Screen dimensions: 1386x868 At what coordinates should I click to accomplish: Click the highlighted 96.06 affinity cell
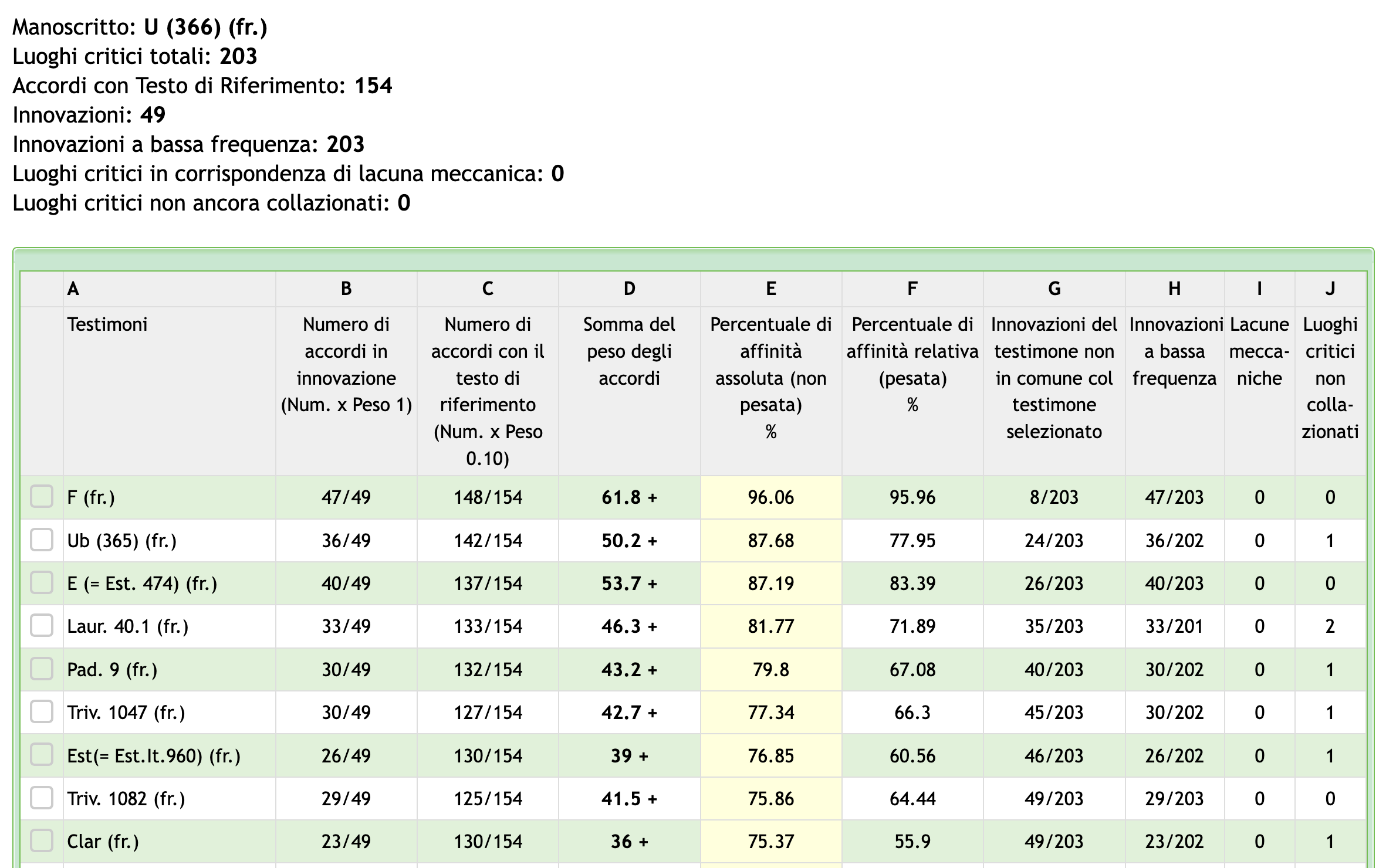(x=771, y=497)
